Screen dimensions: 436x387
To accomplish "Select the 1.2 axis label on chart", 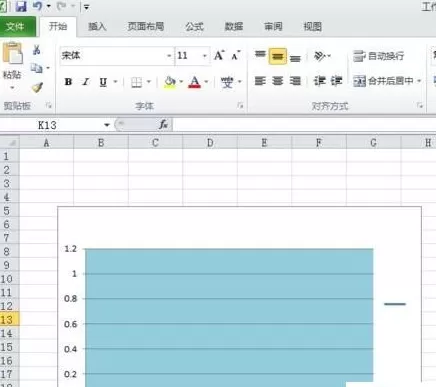I will click(71, 249).
